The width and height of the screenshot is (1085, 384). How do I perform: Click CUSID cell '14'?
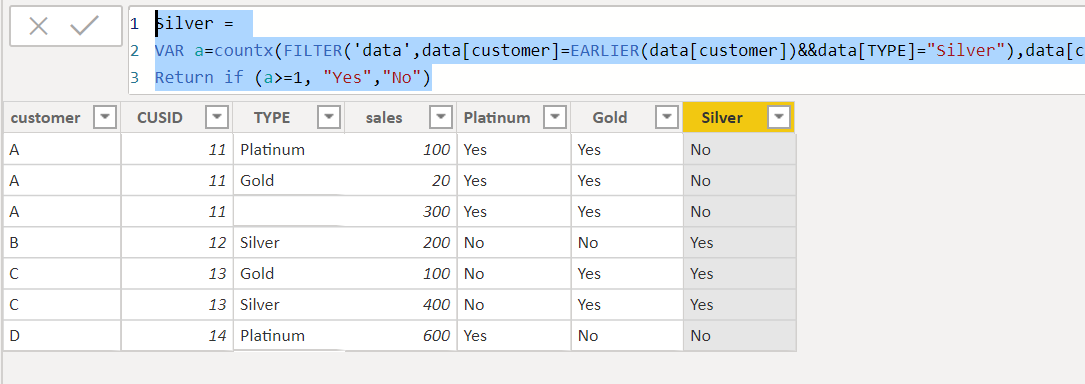tap(177, 336)
